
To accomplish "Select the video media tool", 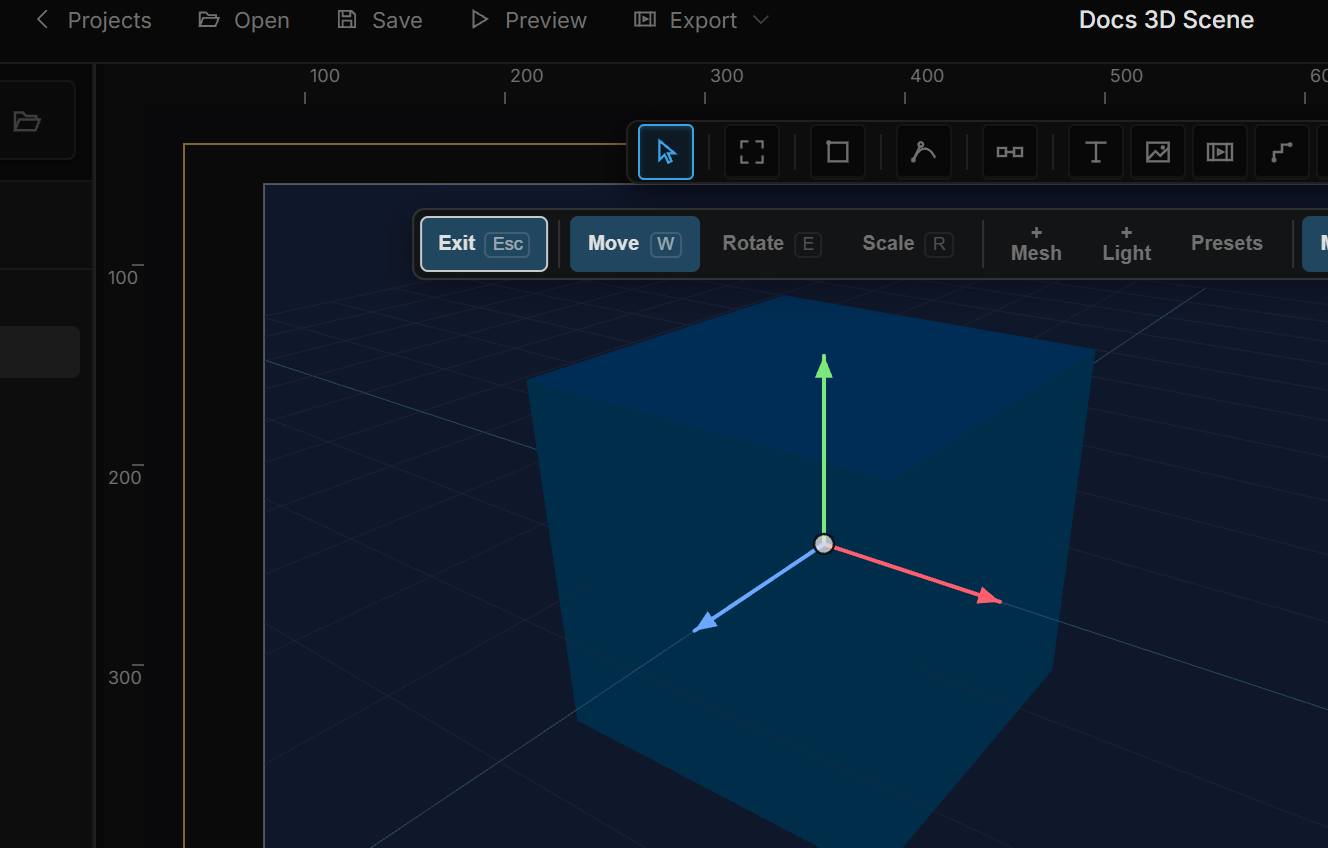I will 1220,152.
